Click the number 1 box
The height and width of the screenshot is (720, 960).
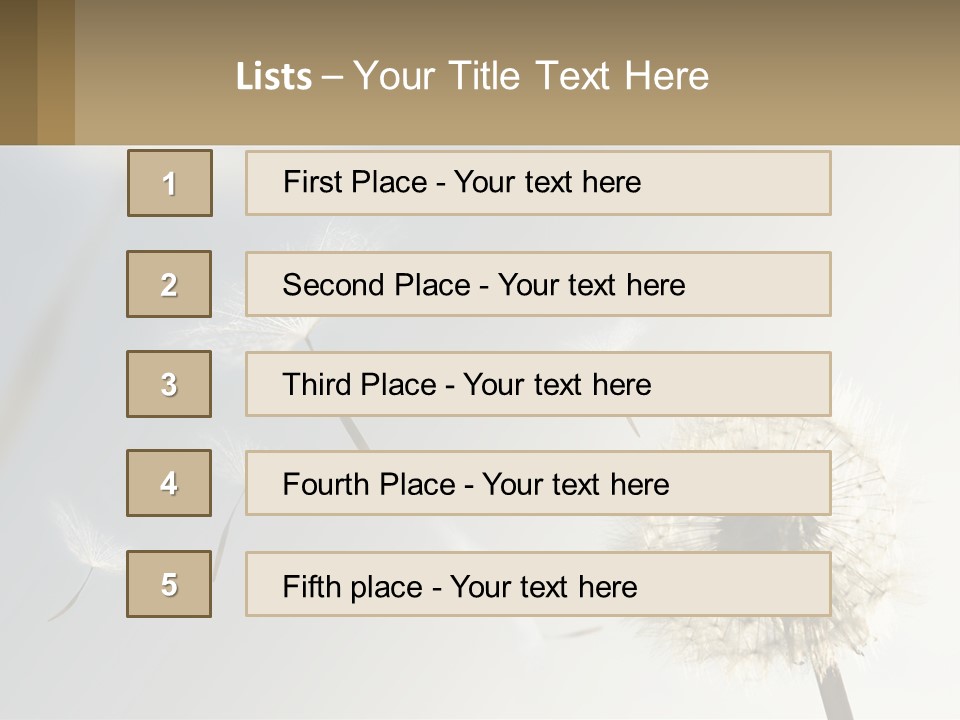coord(170,183)
